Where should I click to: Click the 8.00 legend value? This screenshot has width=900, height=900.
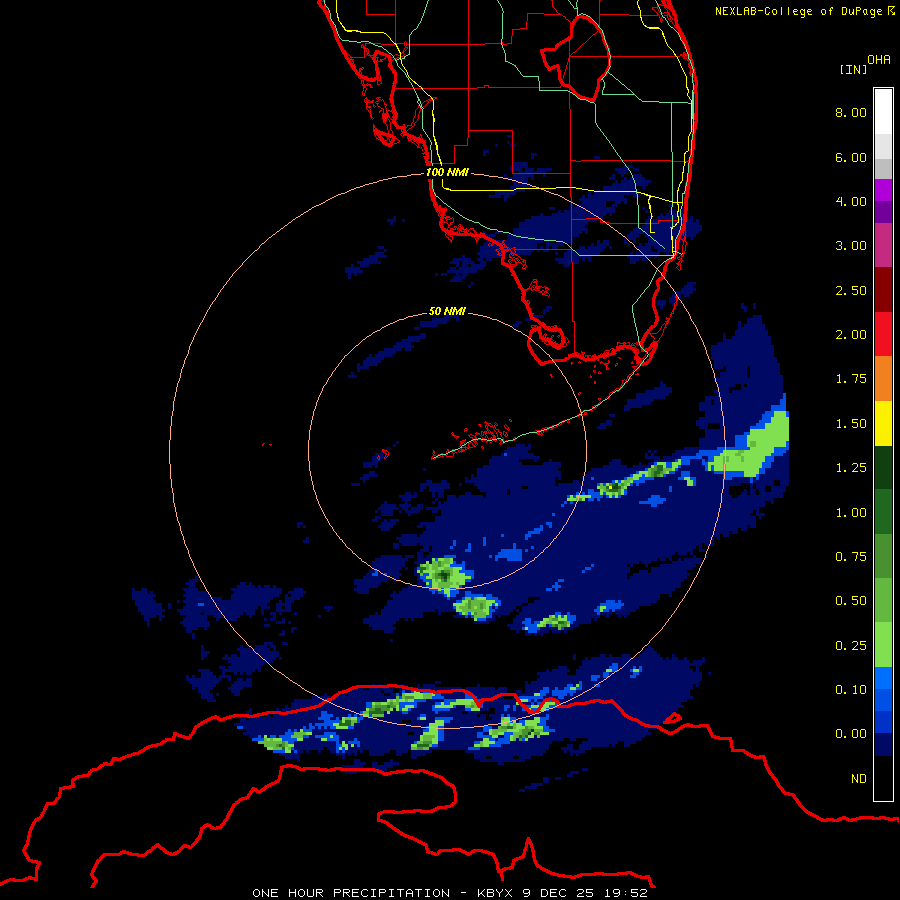click(851, 112)
